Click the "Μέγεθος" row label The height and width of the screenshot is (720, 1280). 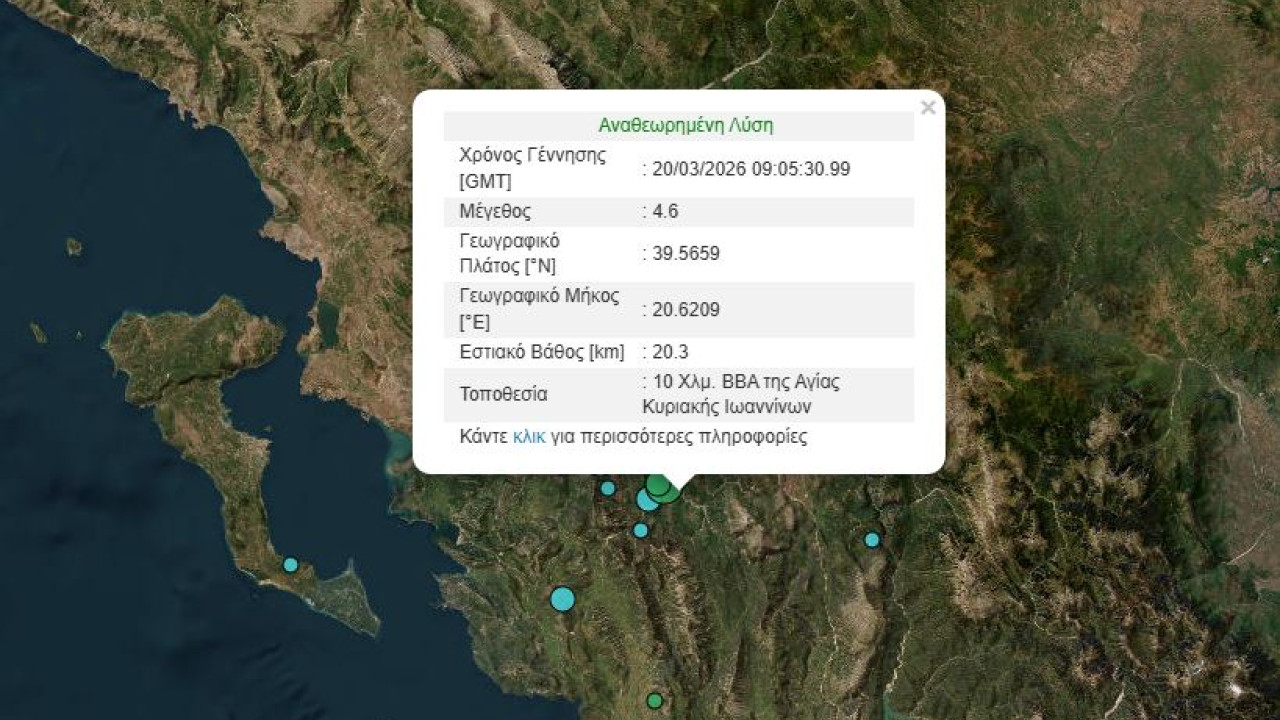494,212
